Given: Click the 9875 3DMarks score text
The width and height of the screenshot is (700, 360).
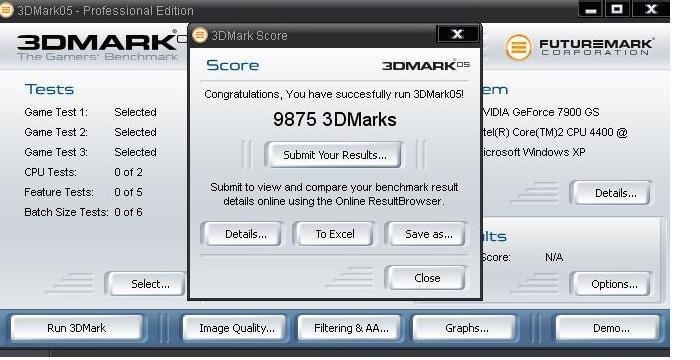Looking at the screenshot, I should pyautogui.click(x=334, y=119).
